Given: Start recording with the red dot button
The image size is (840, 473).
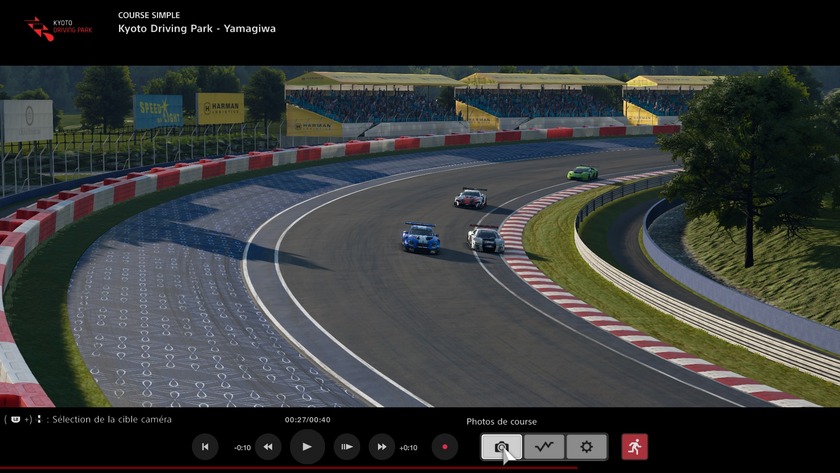Looking at the screenshot, I should tap(445, 447).
